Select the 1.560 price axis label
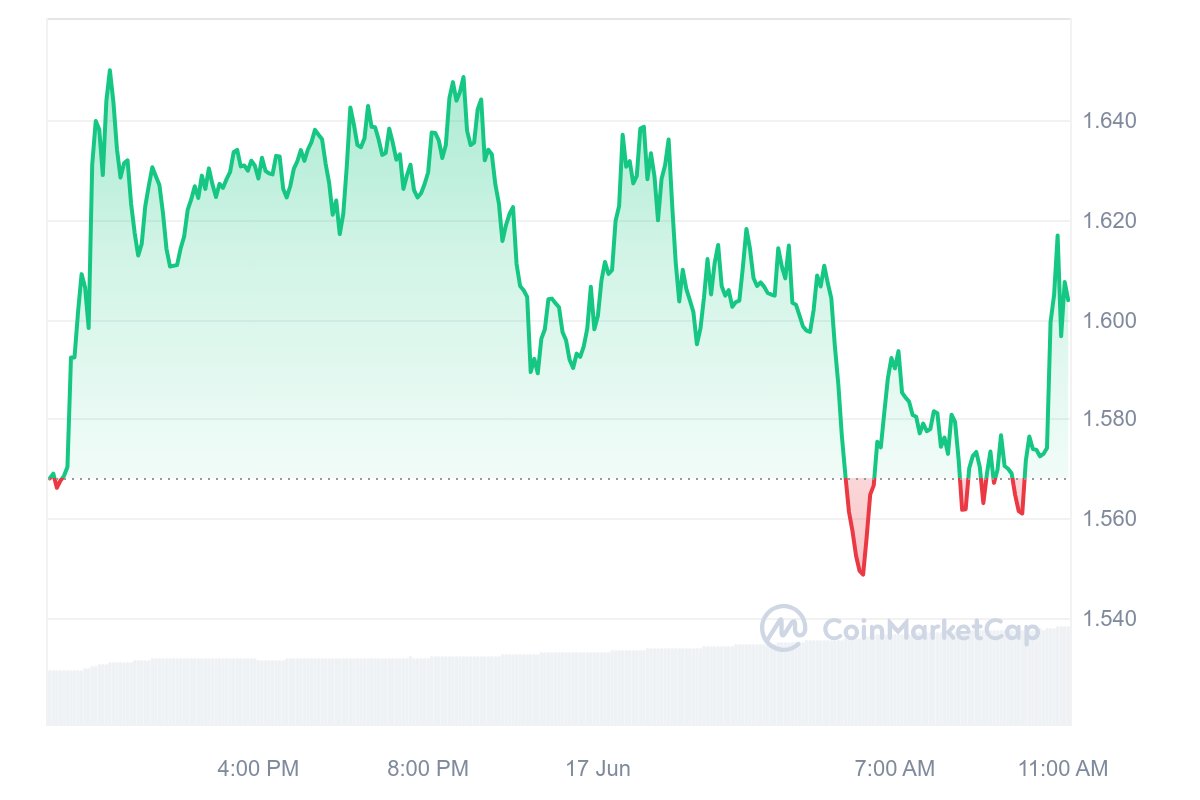The height and width of the screenshot is (800, 1200). tap(1110, 519)
